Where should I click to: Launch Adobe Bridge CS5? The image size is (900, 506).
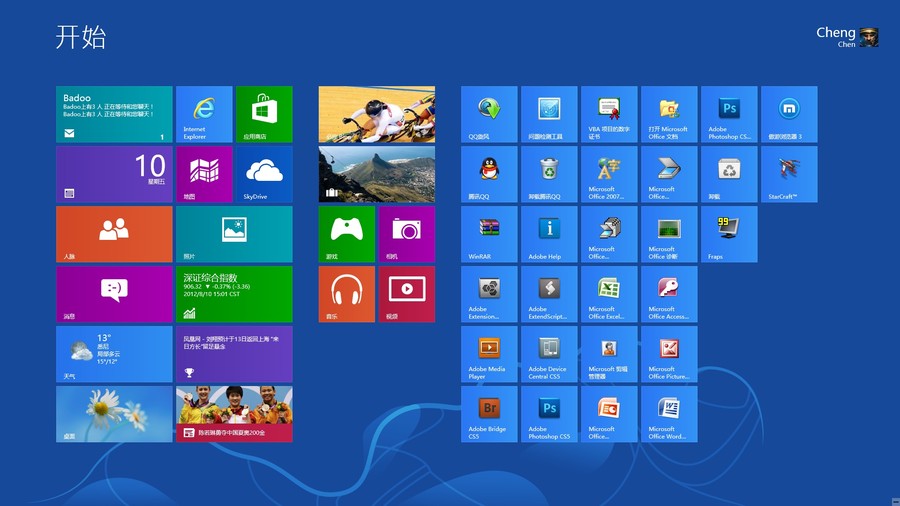coord(489,414)
